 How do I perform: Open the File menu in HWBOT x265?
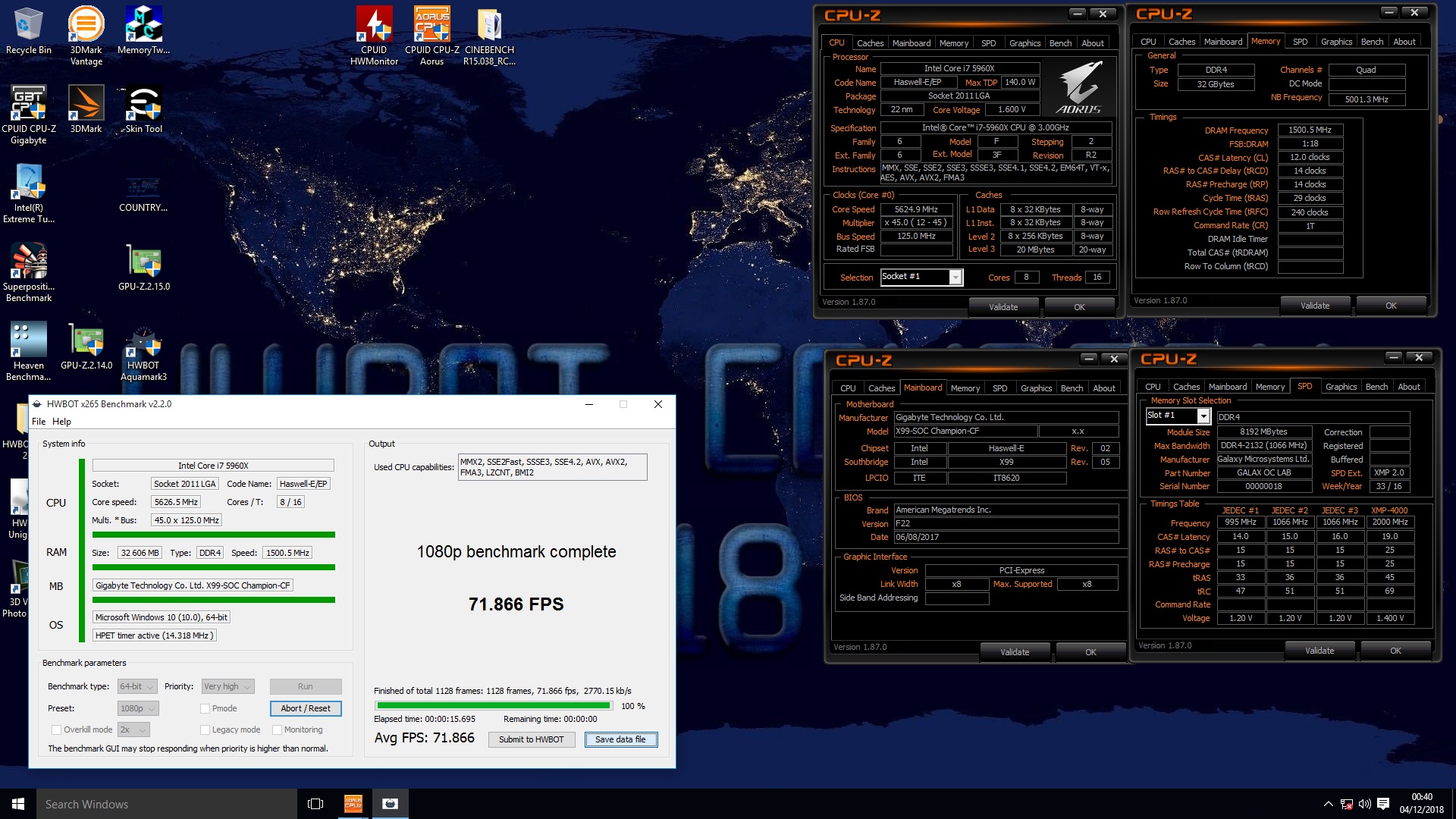coord(39,422)
